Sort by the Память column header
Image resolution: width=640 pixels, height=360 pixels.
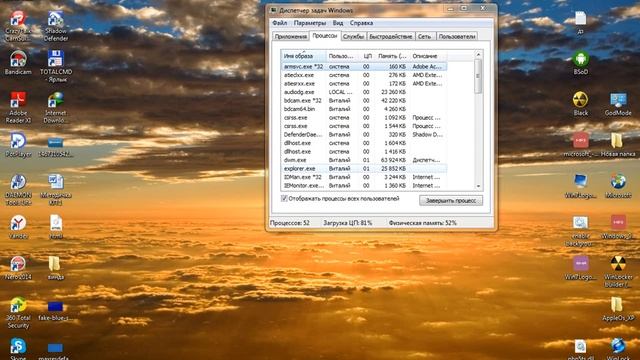(x=392, y=56)
